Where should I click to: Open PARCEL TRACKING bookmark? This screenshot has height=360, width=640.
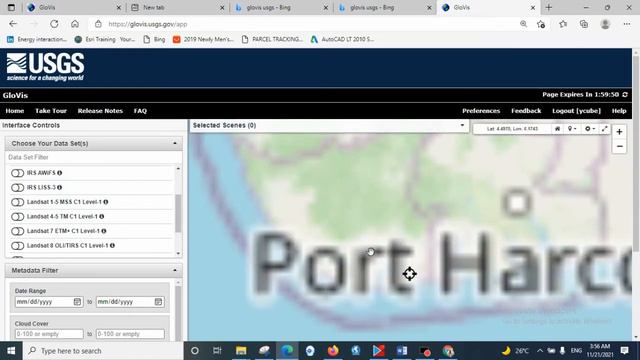(272, 39)
